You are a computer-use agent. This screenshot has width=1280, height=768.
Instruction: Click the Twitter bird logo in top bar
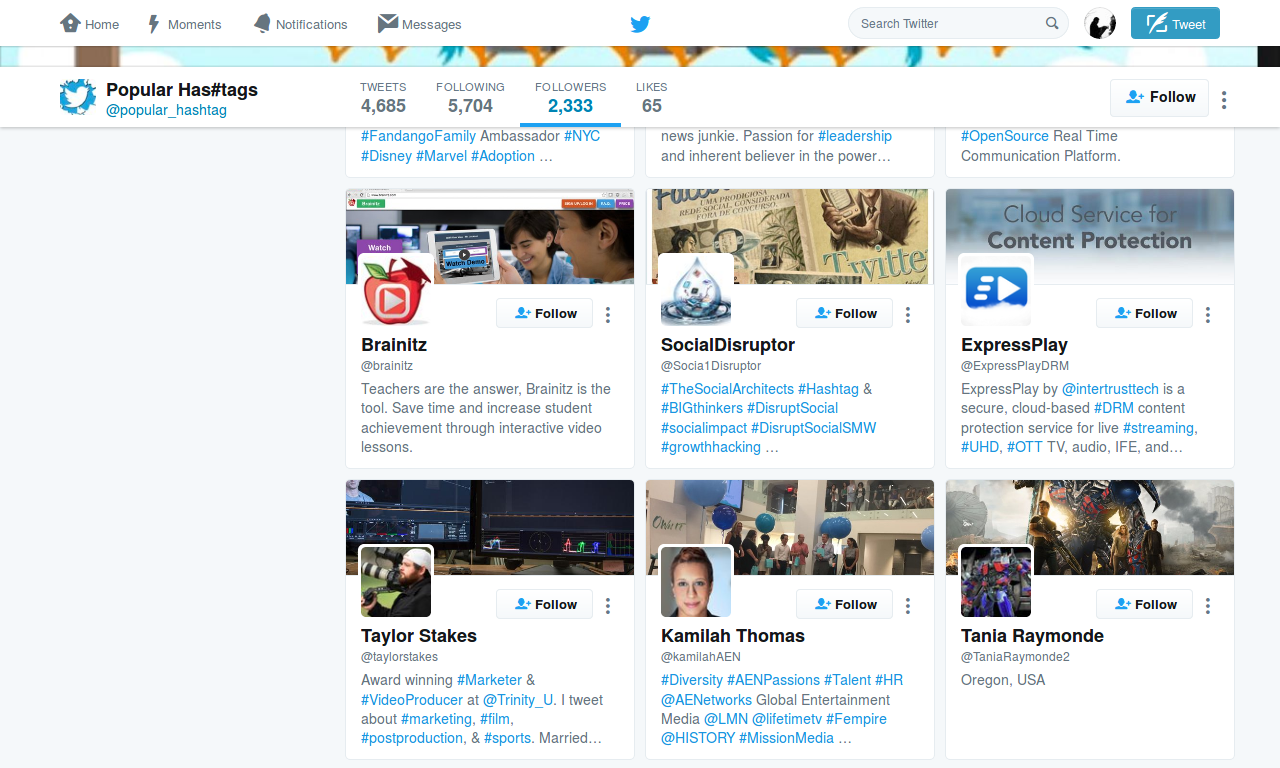640,24
